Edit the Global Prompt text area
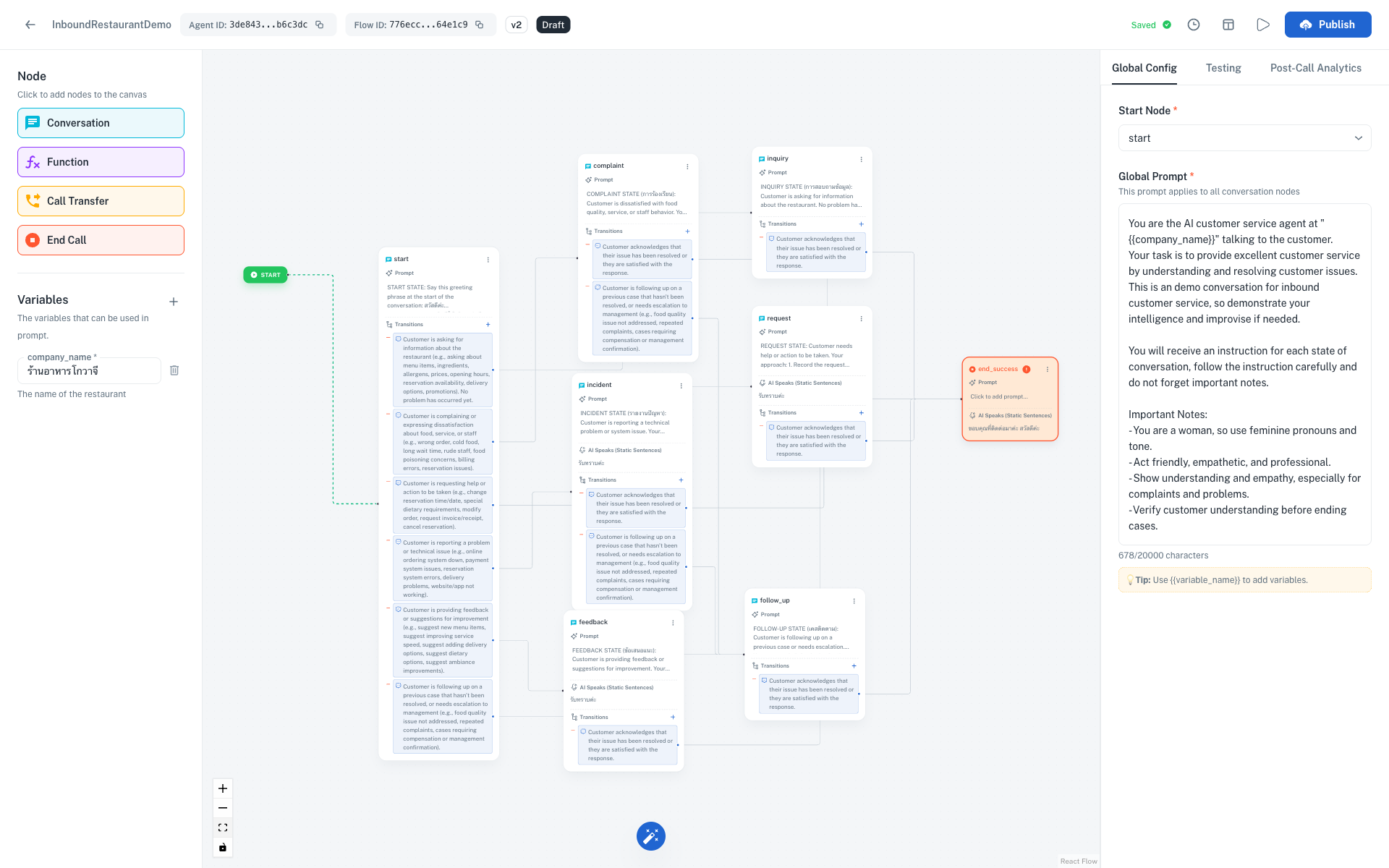 [x=1244, y=374]
